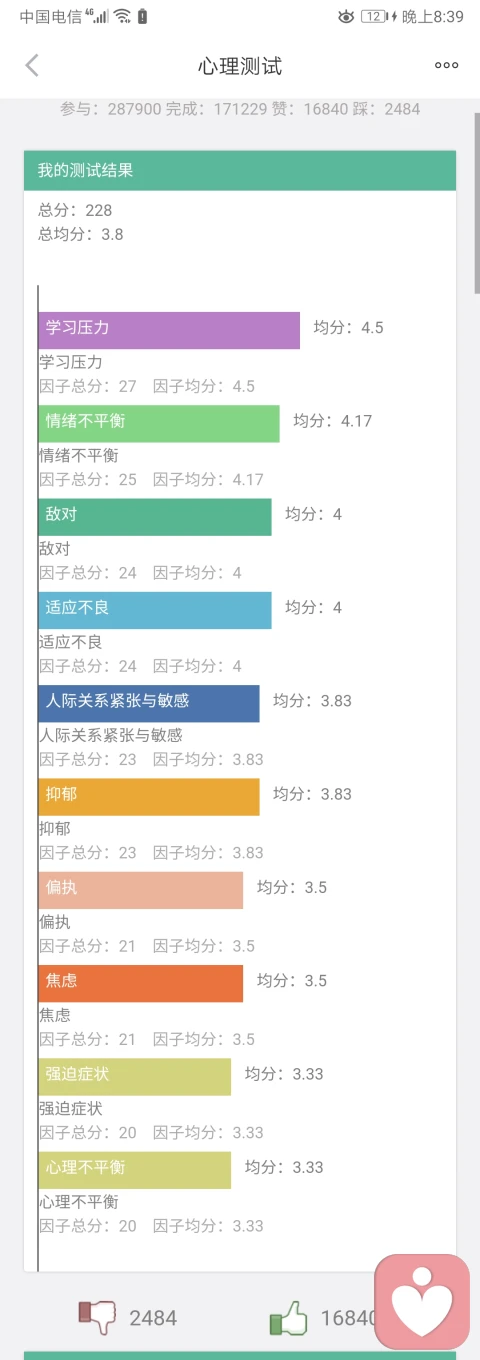Open the three-dot more options menu
Image resolution: width=480 pixels, height=1360 pixels.
pos(446,66)
